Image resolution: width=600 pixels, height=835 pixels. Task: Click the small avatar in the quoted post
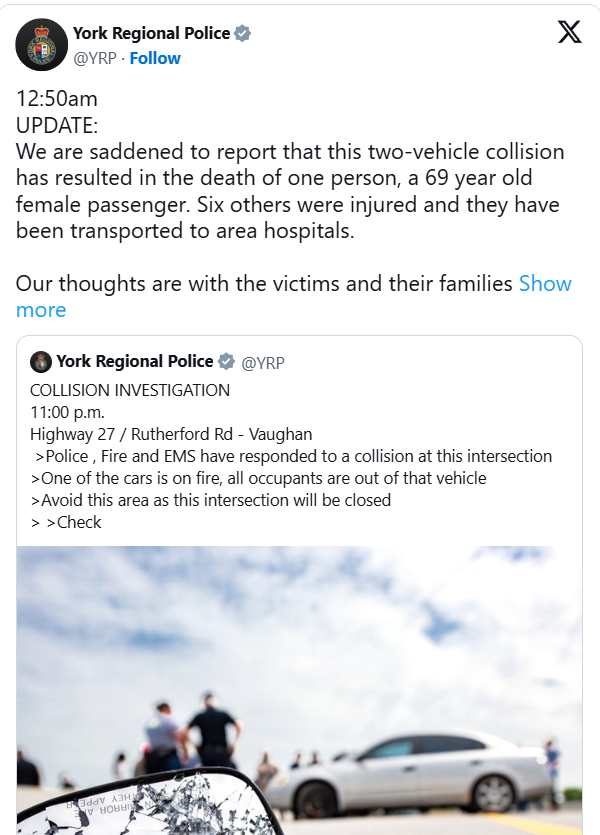(x=41, y=361)
